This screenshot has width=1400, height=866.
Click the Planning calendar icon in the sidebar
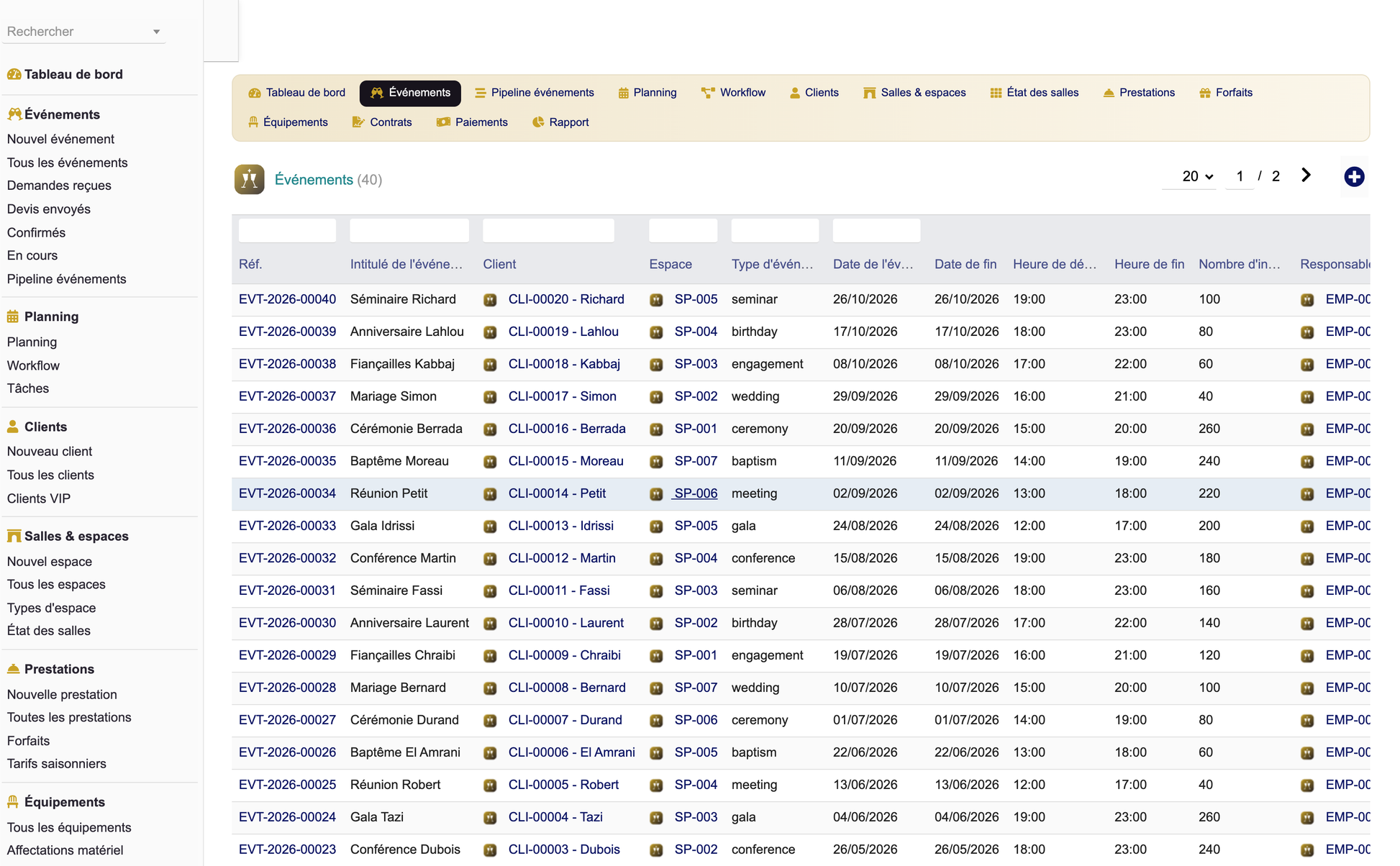[13, 316]
